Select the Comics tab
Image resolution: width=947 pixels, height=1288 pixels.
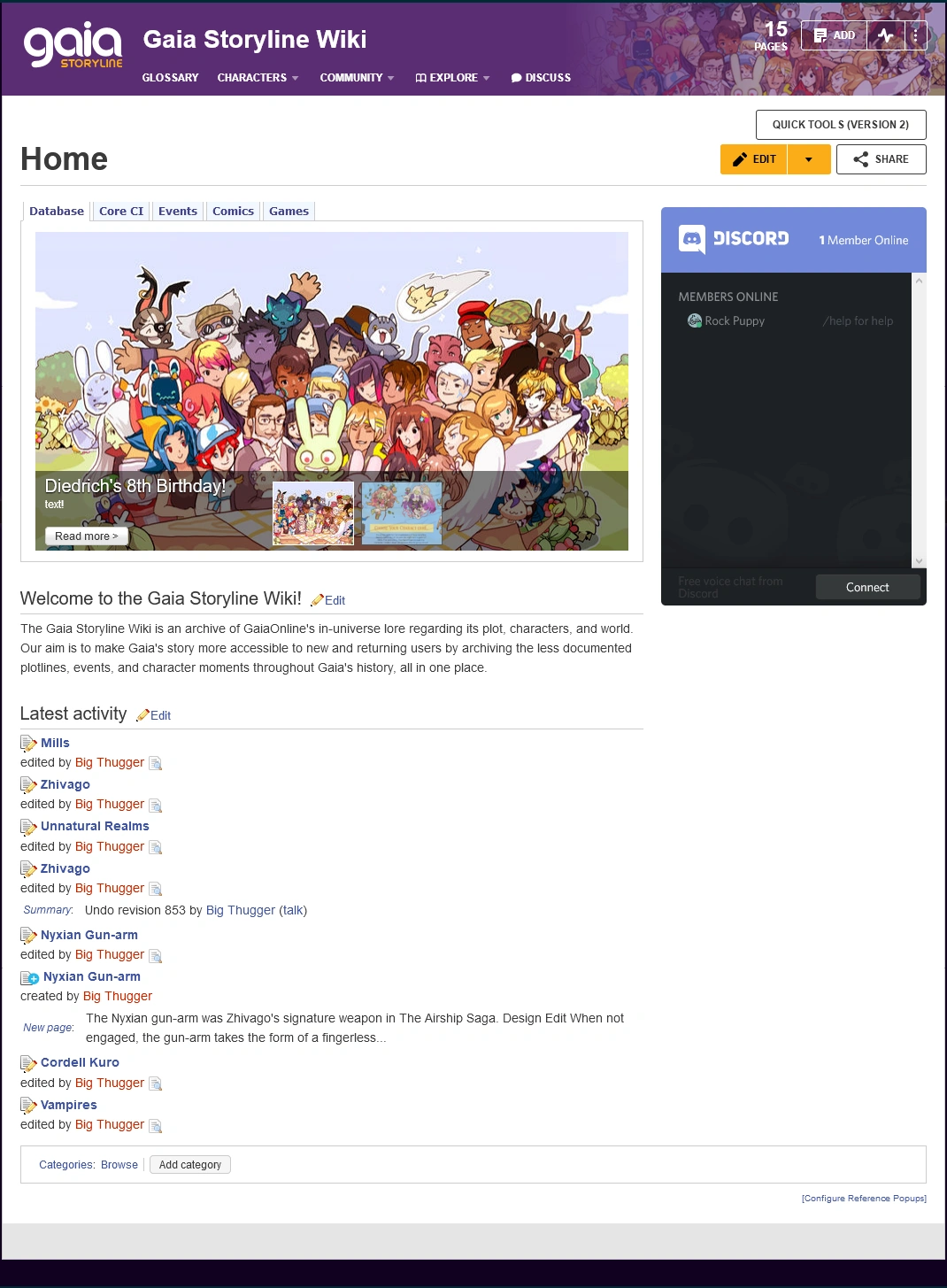[232, 211]
